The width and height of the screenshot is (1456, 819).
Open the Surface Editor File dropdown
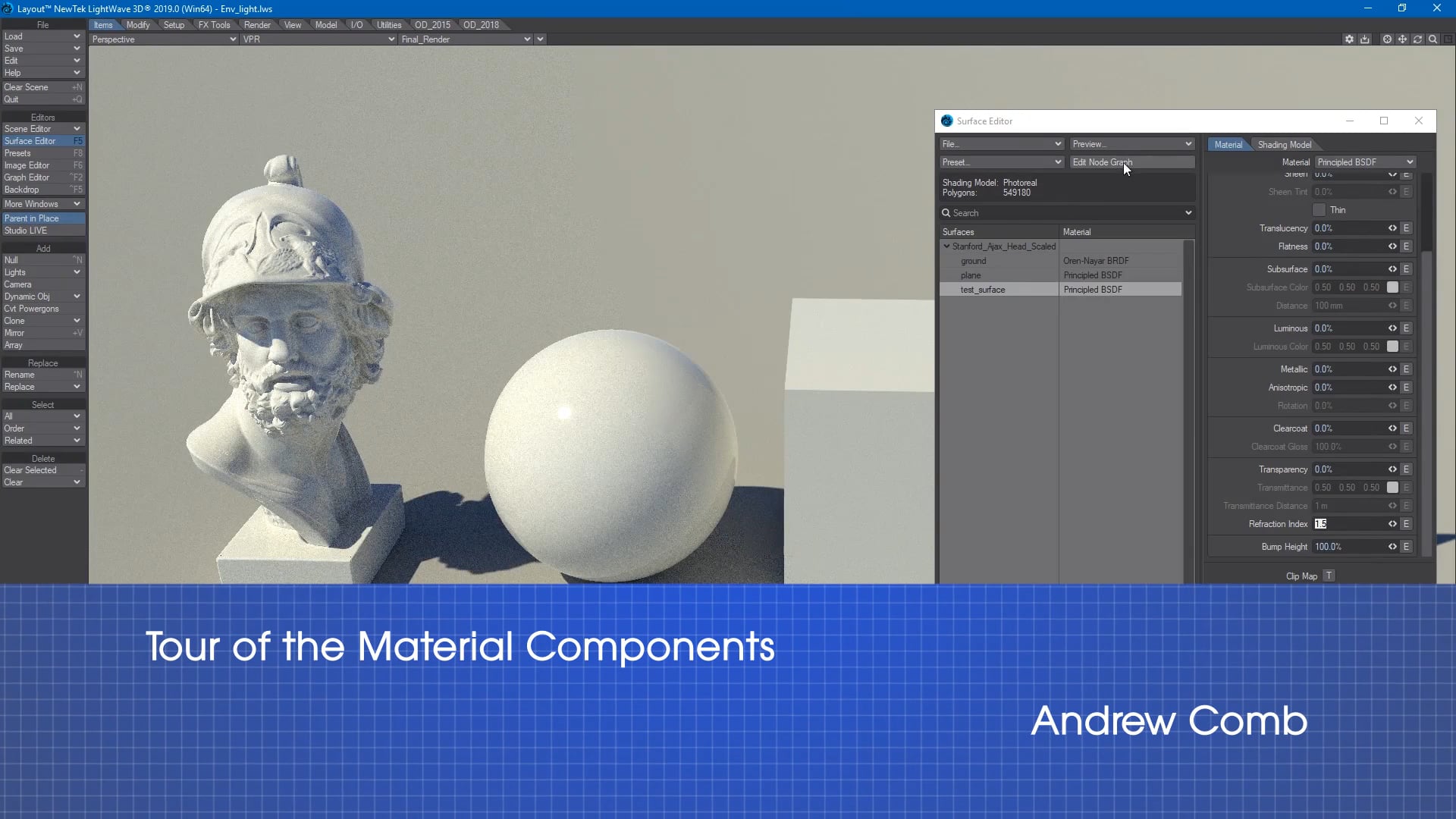tap(1002, 144)
